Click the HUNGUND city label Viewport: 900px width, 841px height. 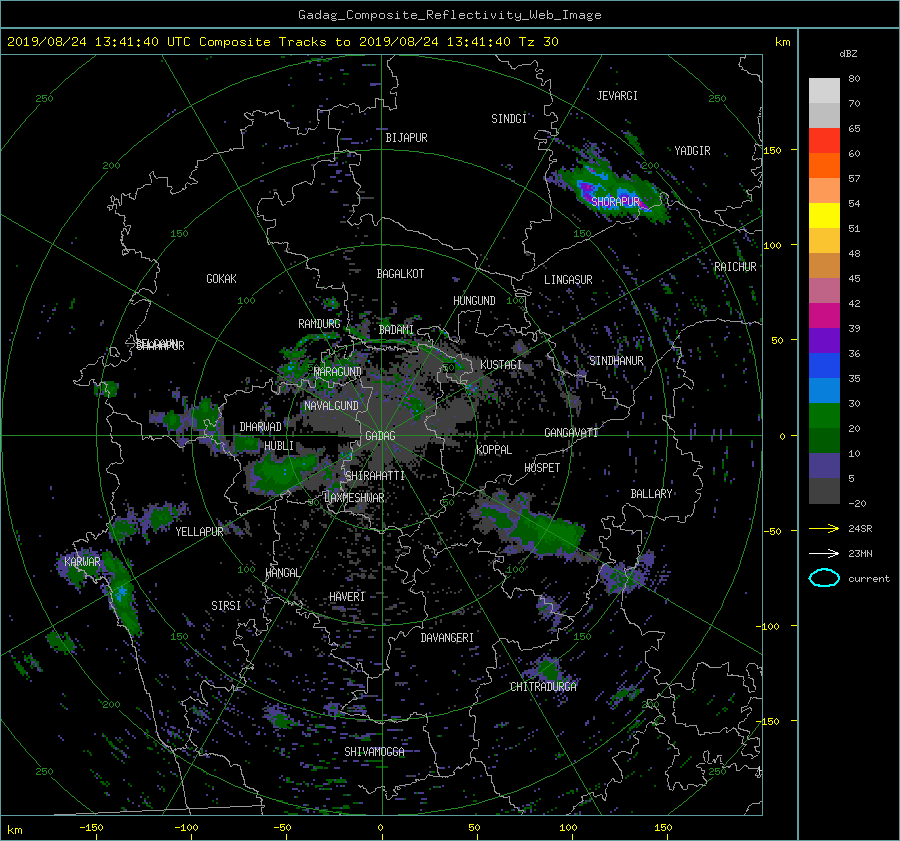pos(474,301)
